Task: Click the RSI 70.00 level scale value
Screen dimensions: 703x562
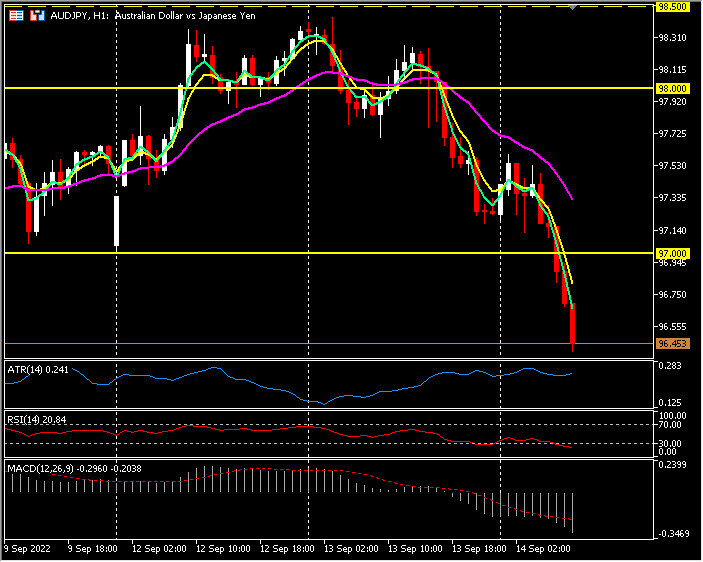Action: point(672,425)
